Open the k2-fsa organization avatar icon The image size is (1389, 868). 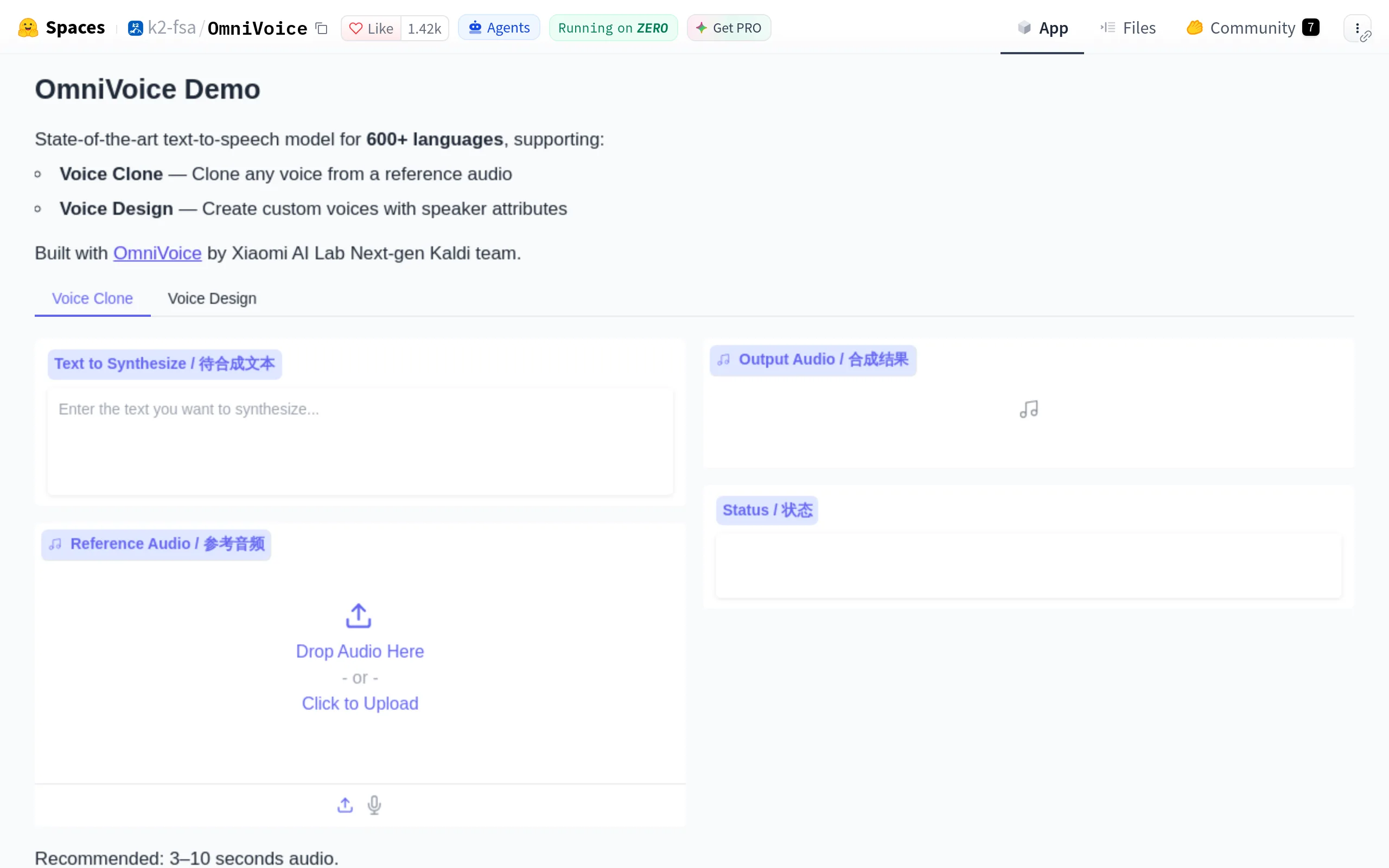[136, 28]
